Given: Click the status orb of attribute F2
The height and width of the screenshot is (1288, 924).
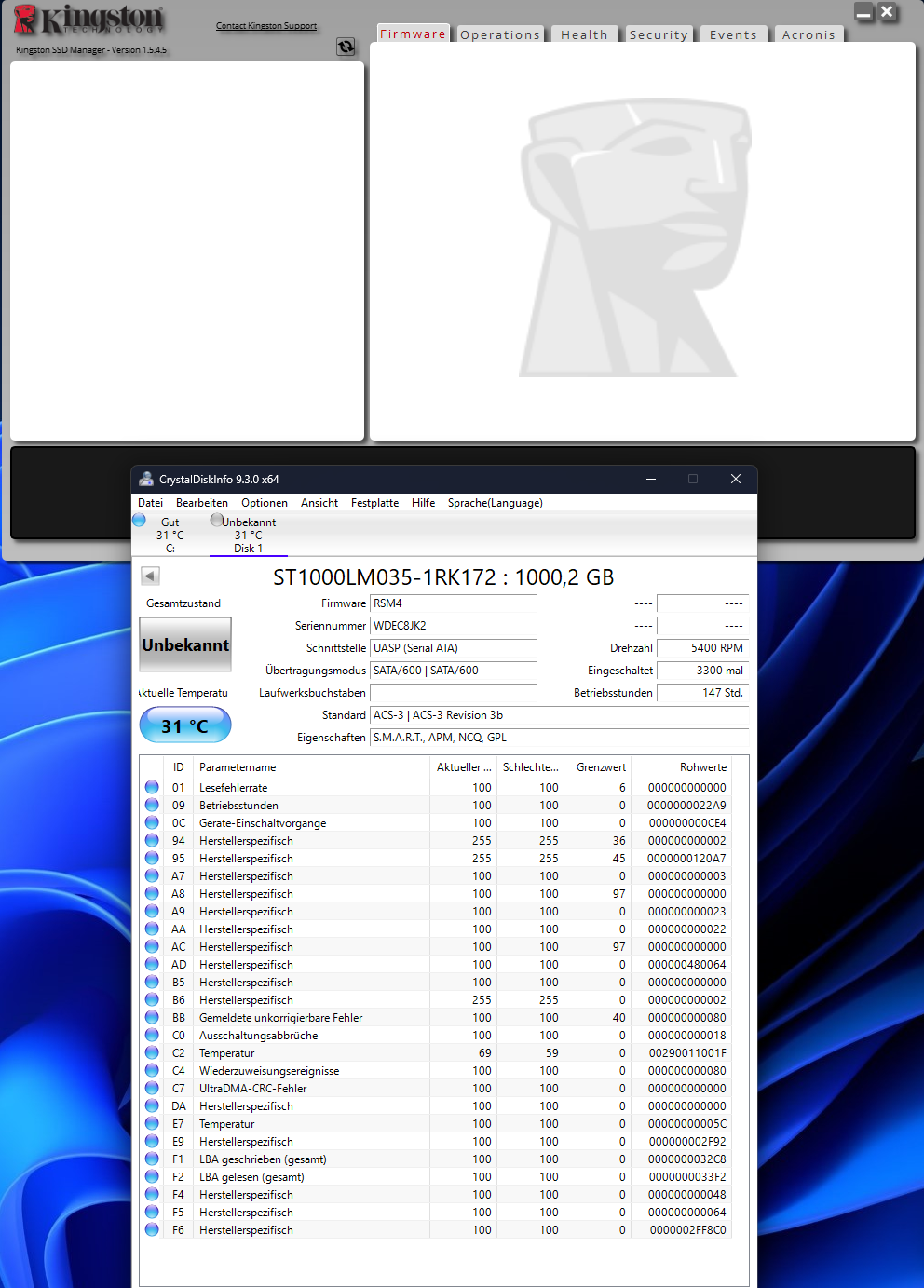Looking at the screenshot, I should pyautogui.click(x=152, y=1176).
